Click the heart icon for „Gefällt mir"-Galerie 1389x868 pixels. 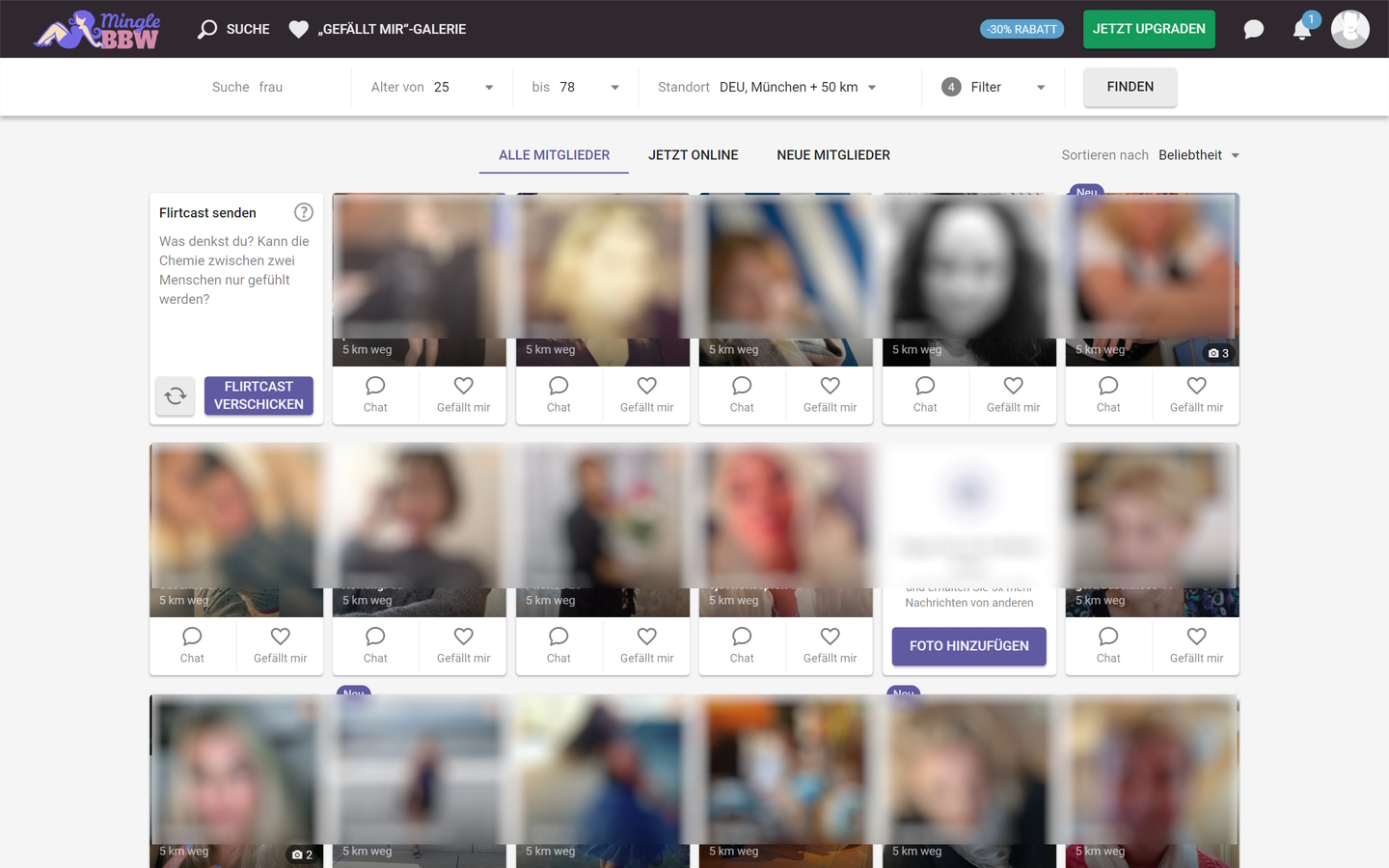point(299,30)
